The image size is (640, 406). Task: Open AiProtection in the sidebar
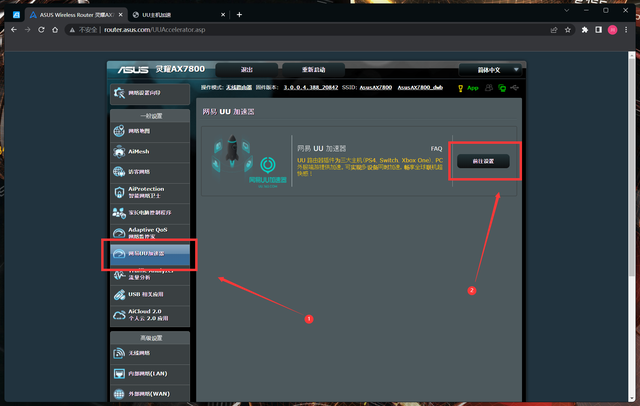coord(150,192)
